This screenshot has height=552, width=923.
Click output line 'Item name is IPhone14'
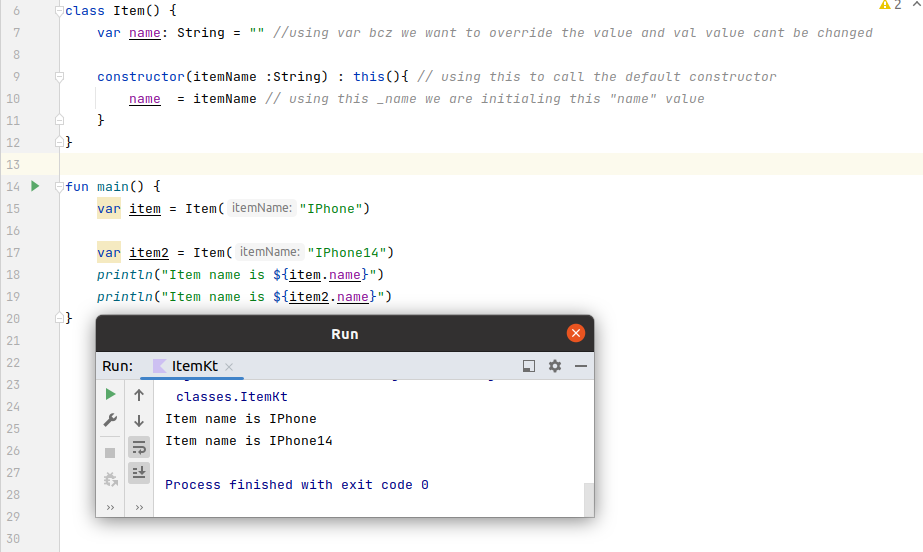pos(248,441)
